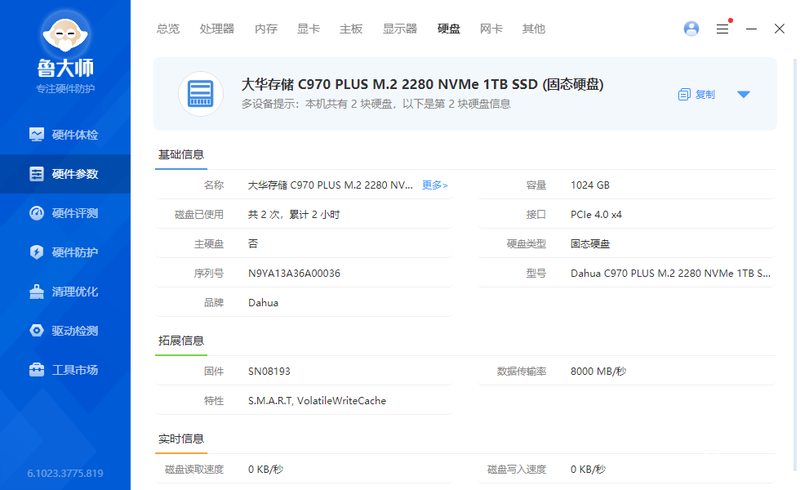Select 硬件评测 in the sidebar

(65, 213)
